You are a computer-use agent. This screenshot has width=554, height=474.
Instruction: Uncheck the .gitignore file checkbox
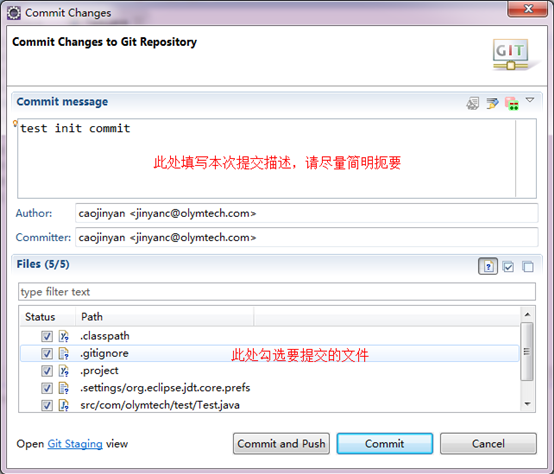coord(47,354)
